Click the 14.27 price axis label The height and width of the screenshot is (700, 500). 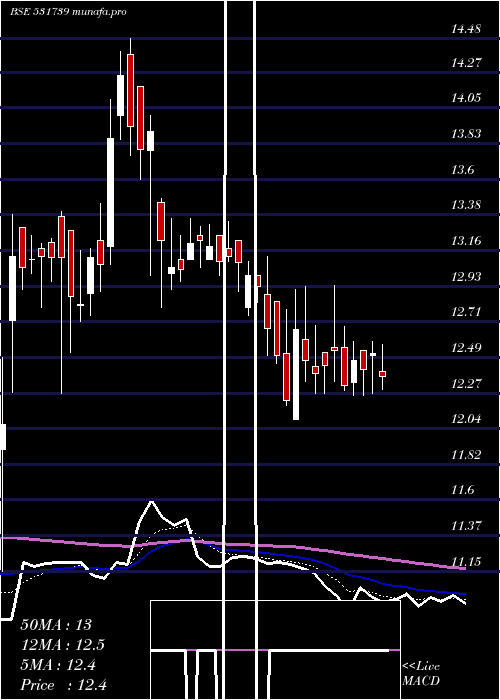(x=466, y=63)
